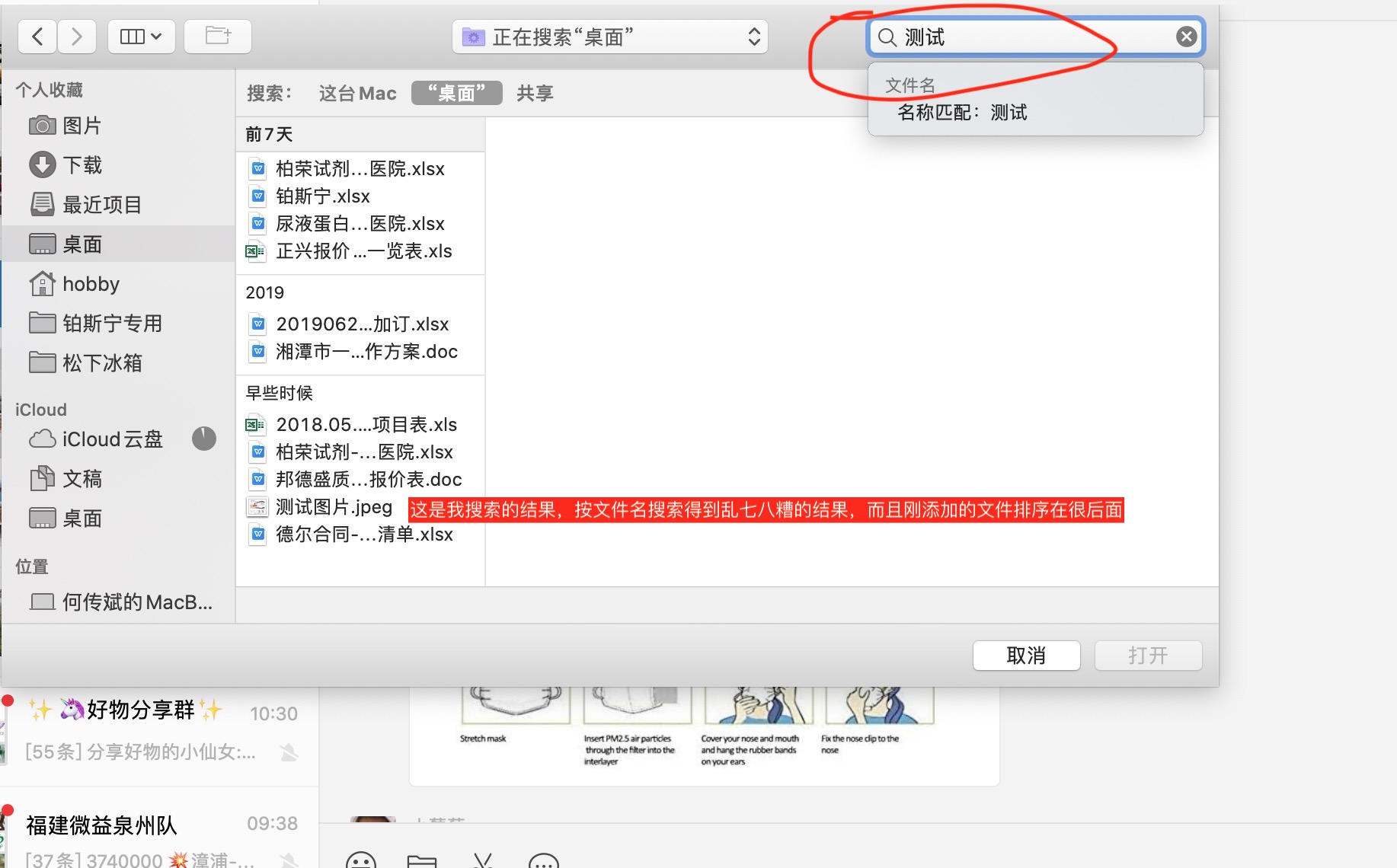Open the 松下冰箱 folder in sidebar
The image size is (1397, 868).
(x=118, y=363)
